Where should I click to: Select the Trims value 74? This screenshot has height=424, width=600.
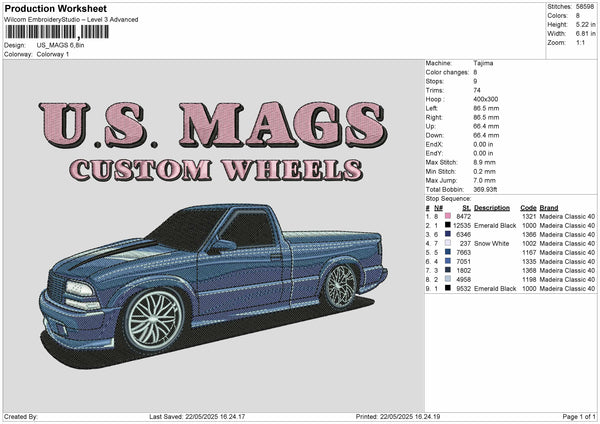point(477,90)
